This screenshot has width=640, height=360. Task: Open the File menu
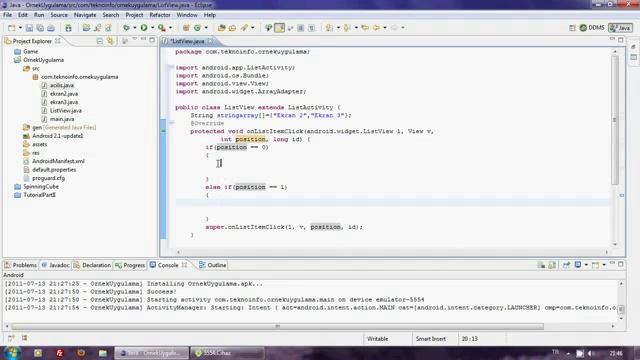click(x=7, y=15)
